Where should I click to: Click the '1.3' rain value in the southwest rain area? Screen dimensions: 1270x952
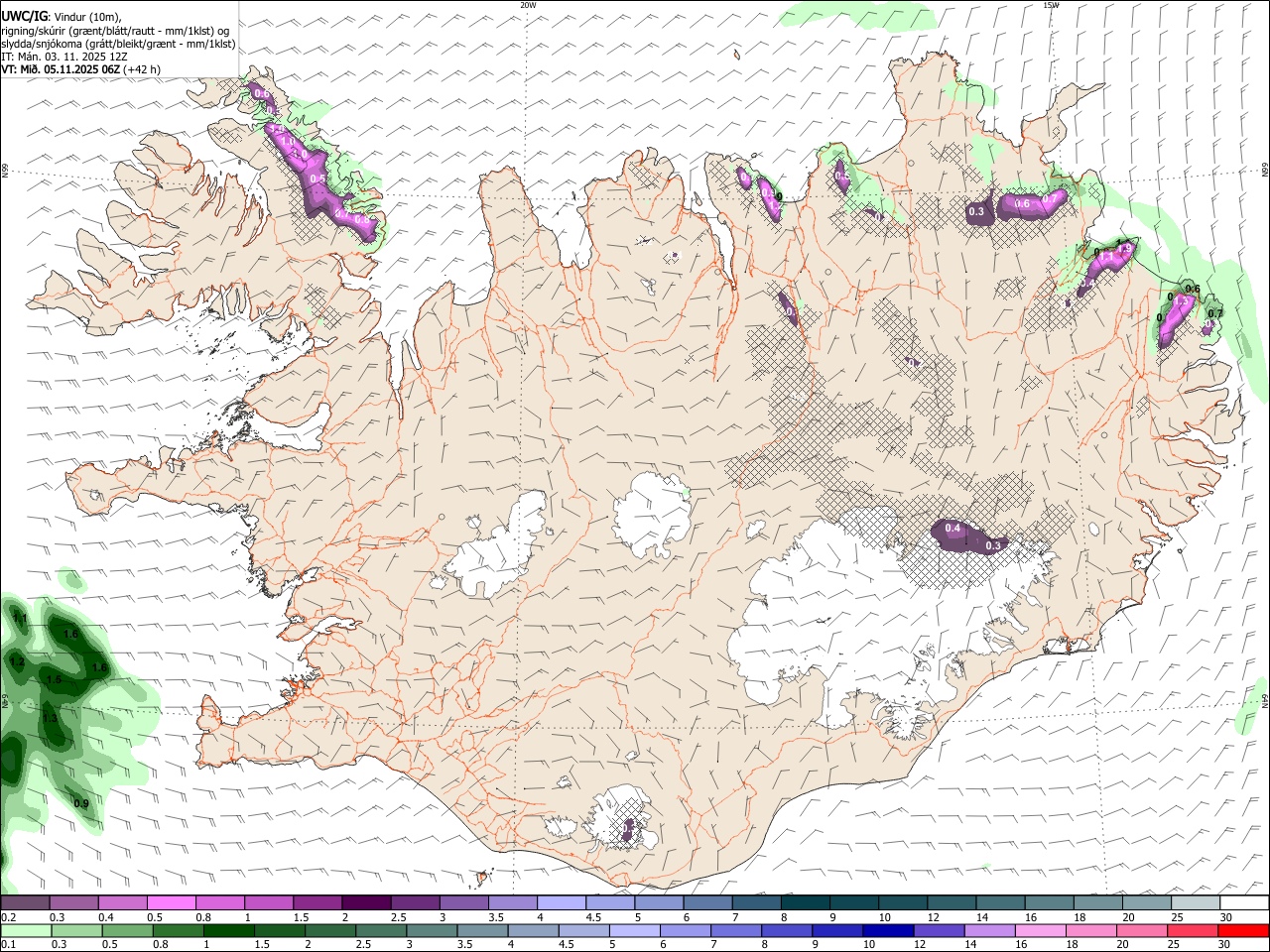pos(49,717)
